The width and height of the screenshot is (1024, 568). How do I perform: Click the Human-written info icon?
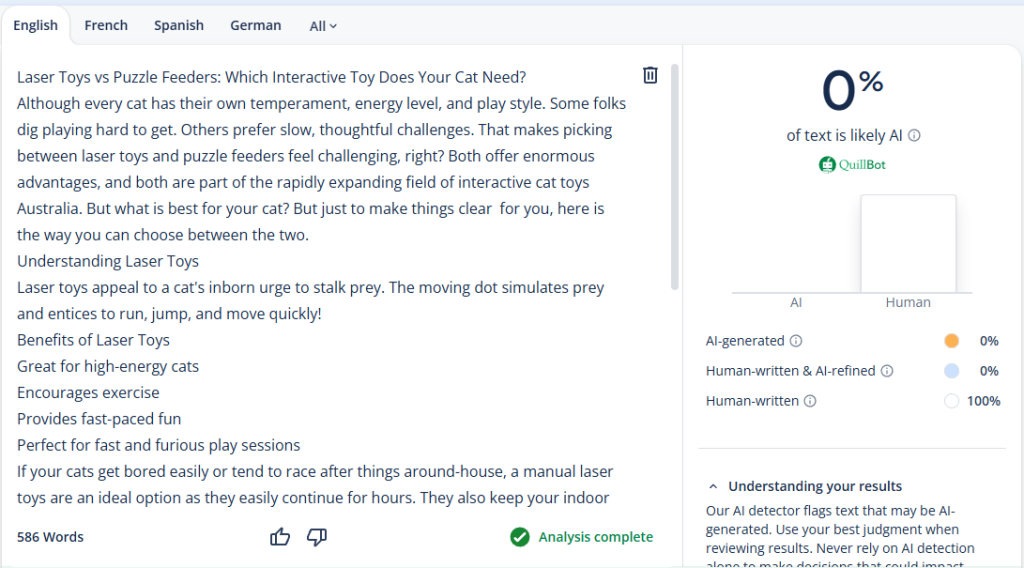[810, 401]
